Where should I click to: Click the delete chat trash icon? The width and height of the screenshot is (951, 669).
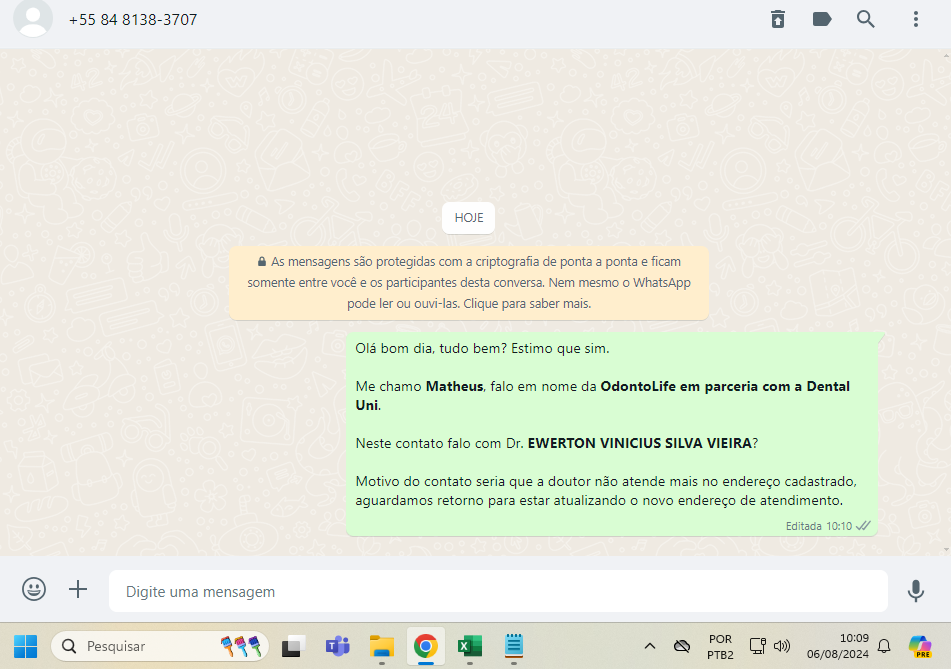778,19
